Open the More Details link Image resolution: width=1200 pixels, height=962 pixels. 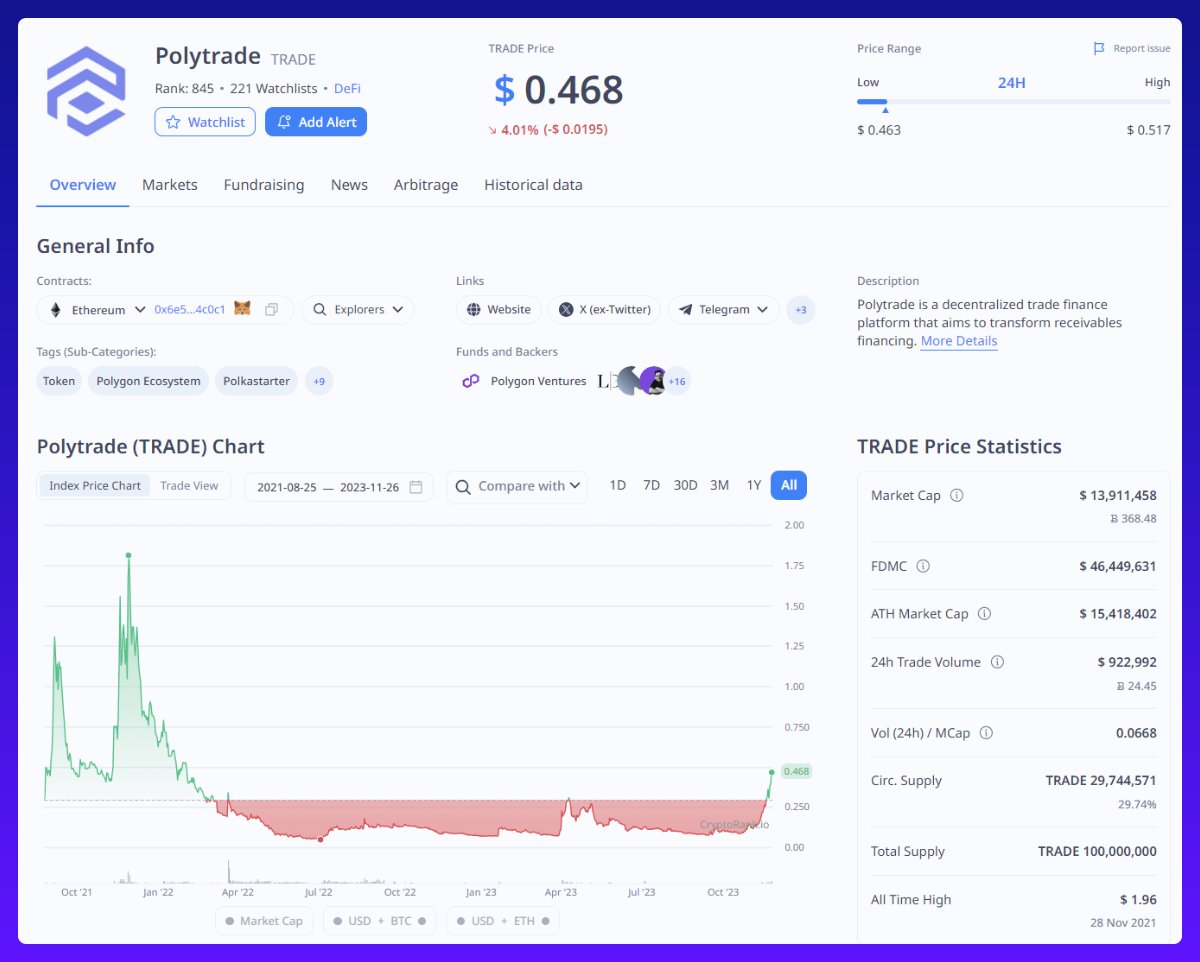(x=958, y=341)
